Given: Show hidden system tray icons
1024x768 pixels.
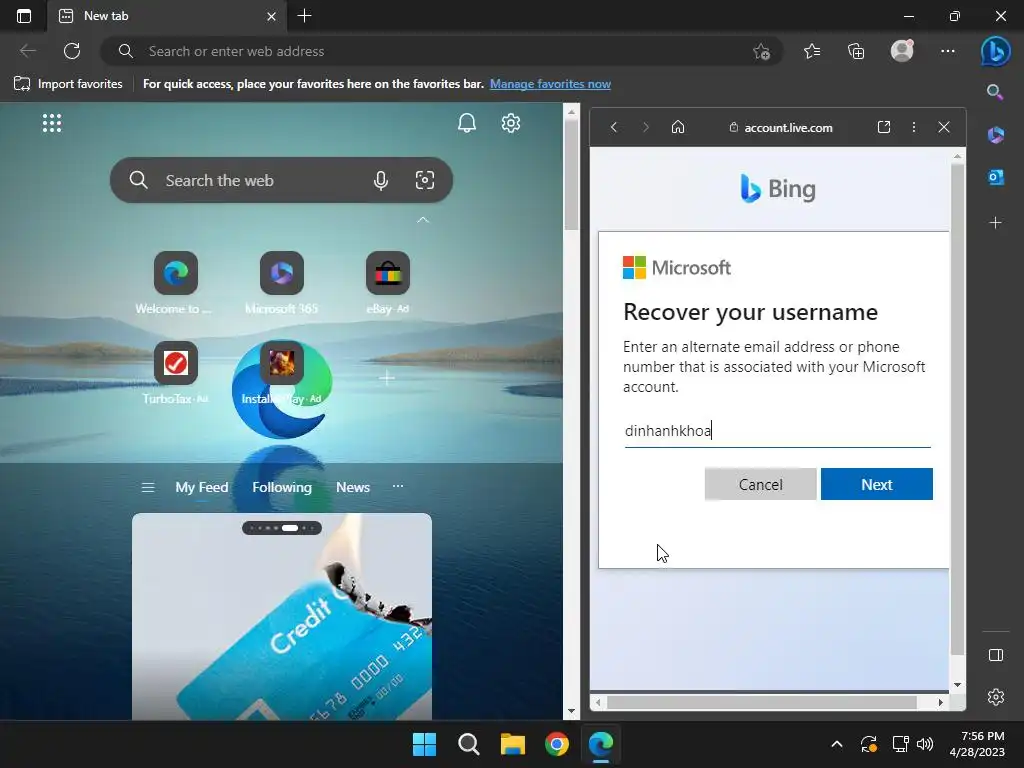Looking at the screenshot, I should coord(837,744).
